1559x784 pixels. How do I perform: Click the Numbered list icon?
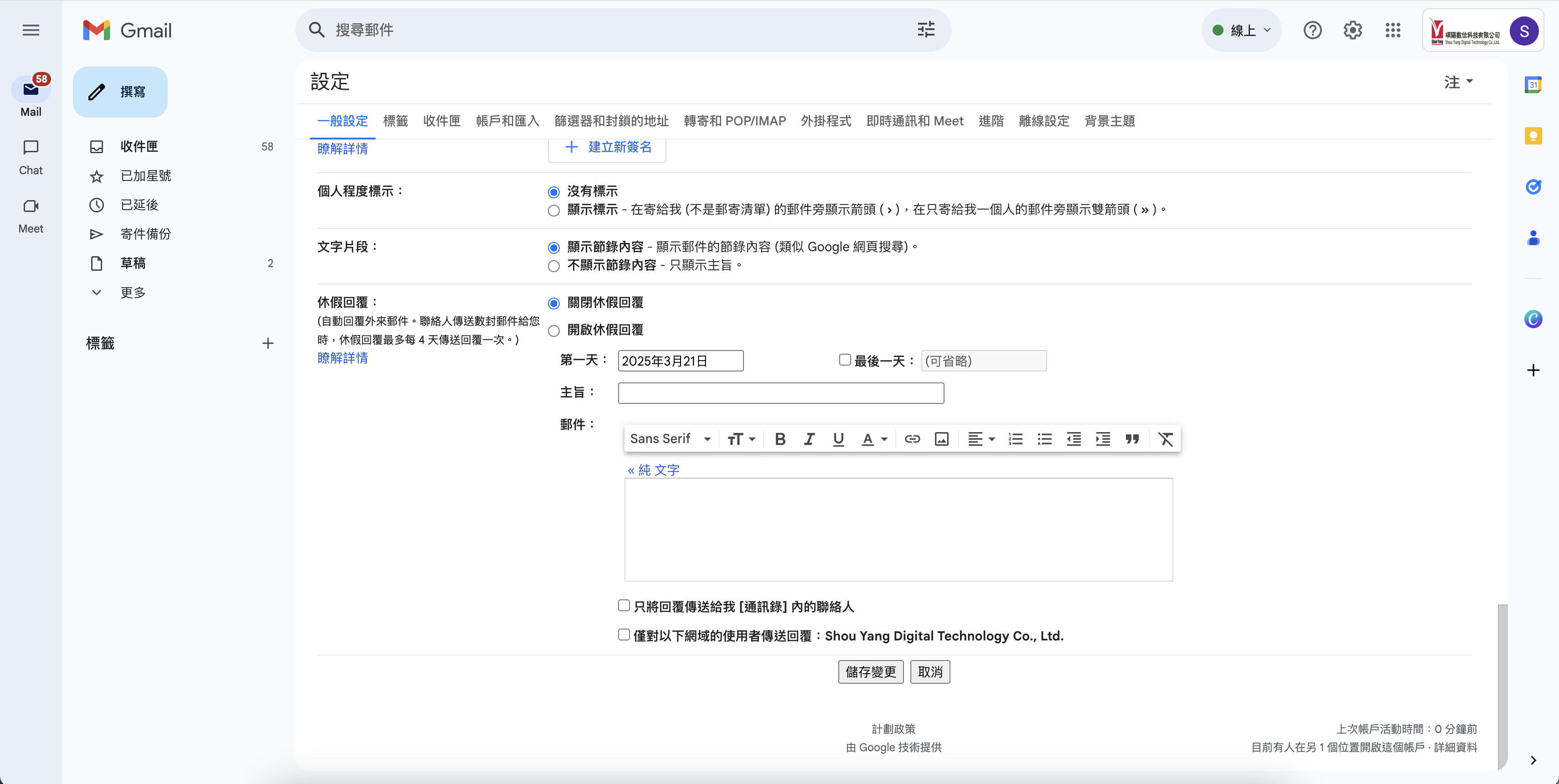pyautogui.click(x=1015, y=439)
